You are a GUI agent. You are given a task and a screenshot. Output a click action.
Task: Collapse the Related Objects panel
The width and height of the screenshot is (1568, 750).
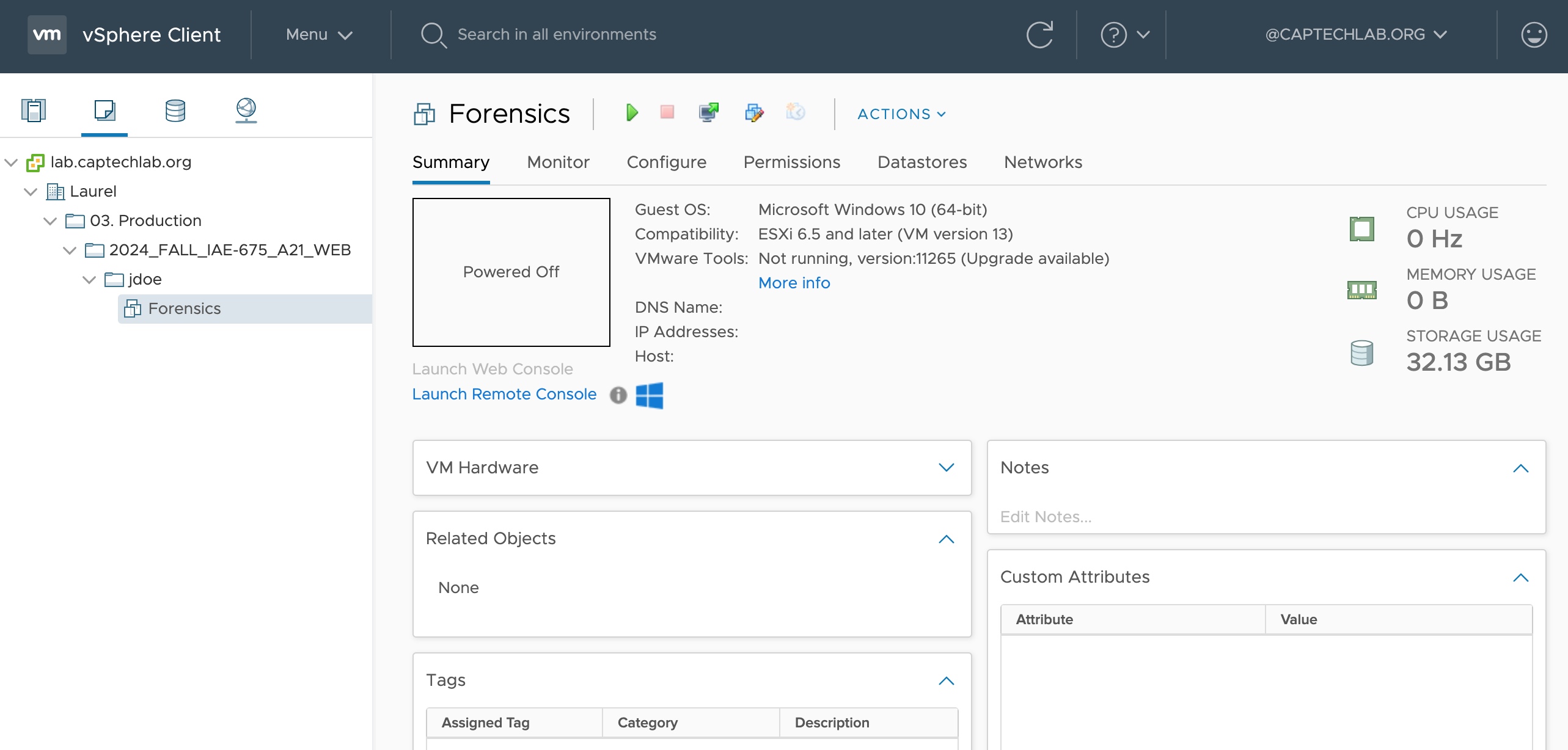coord(946,539)
